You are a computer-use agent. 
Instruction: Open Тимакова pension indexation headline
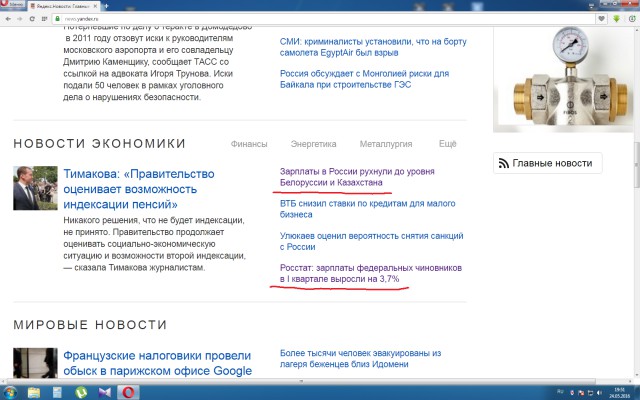click(139, 189)
